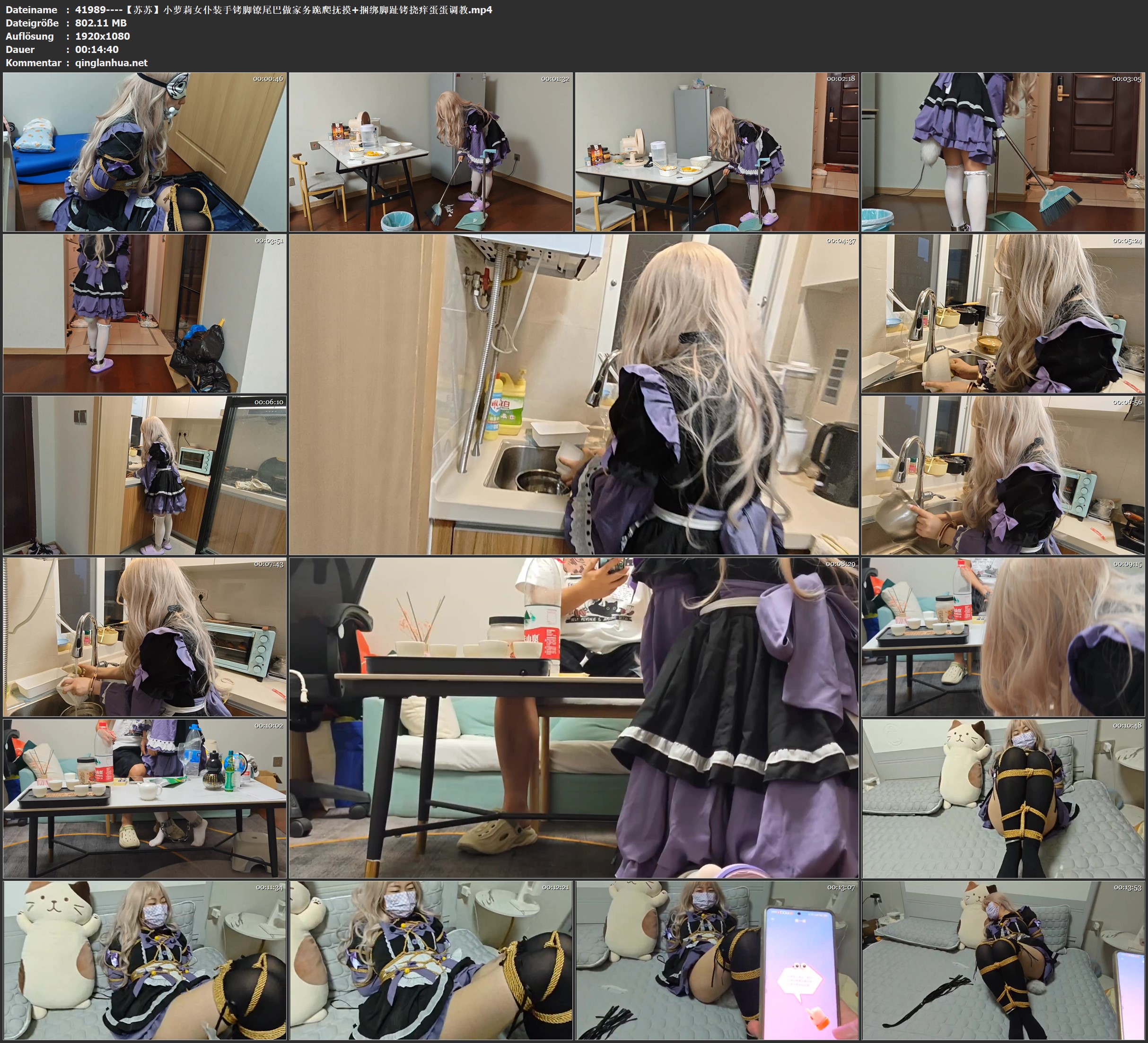This screenshot has width=1148, height=1043.
Task: Click the 00:14:40 duration value
Action: 97,50
